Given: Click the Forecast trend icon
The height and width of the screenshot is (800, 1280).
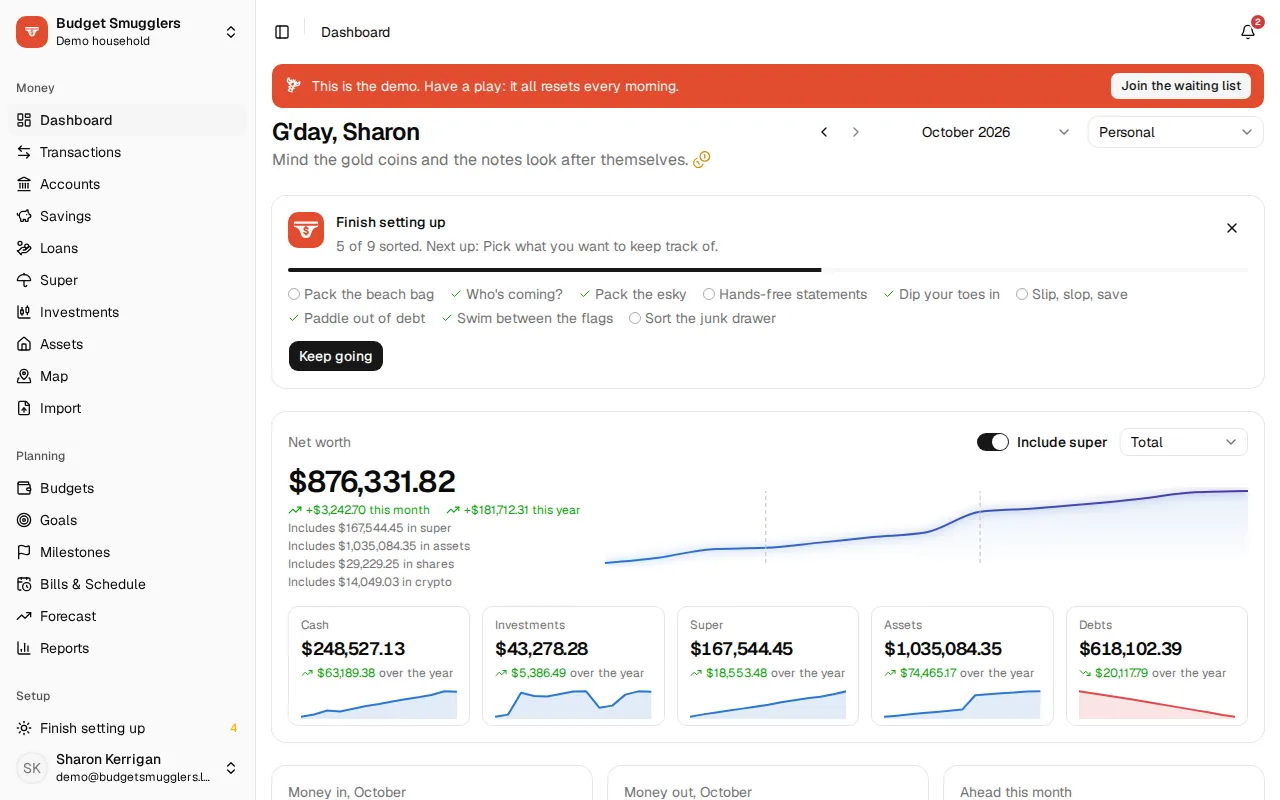Looking at the screenshot, I should click(24, 616).
